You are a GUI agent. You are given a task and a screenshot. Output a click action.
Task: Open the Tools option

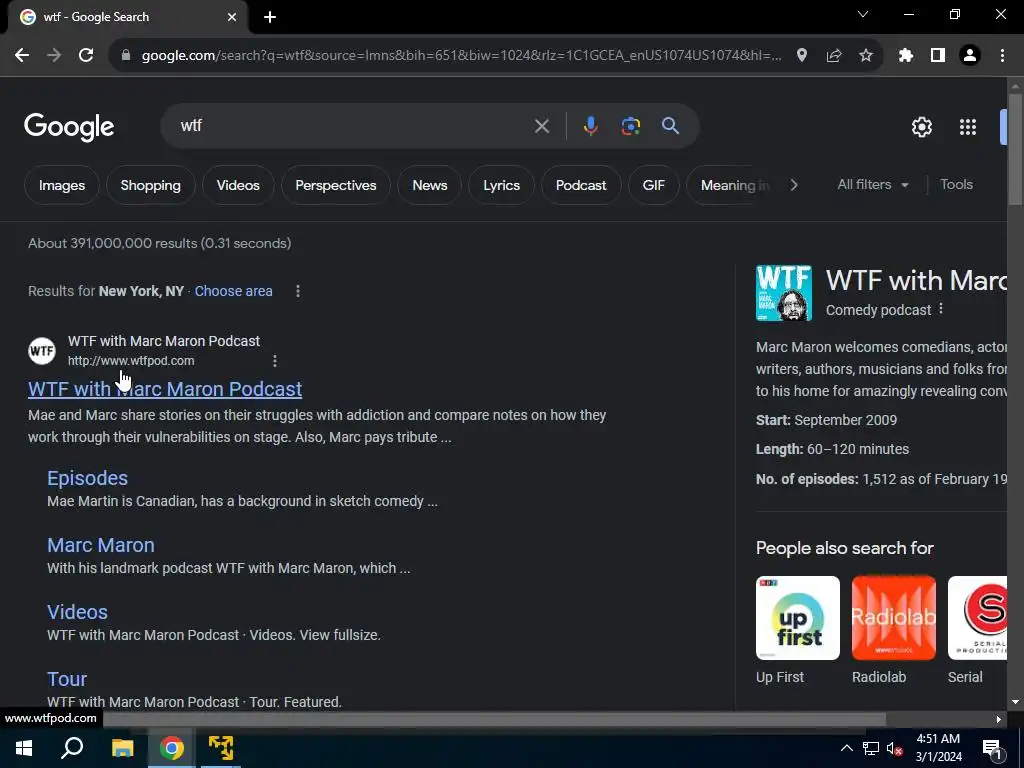[x=956, y=185]
